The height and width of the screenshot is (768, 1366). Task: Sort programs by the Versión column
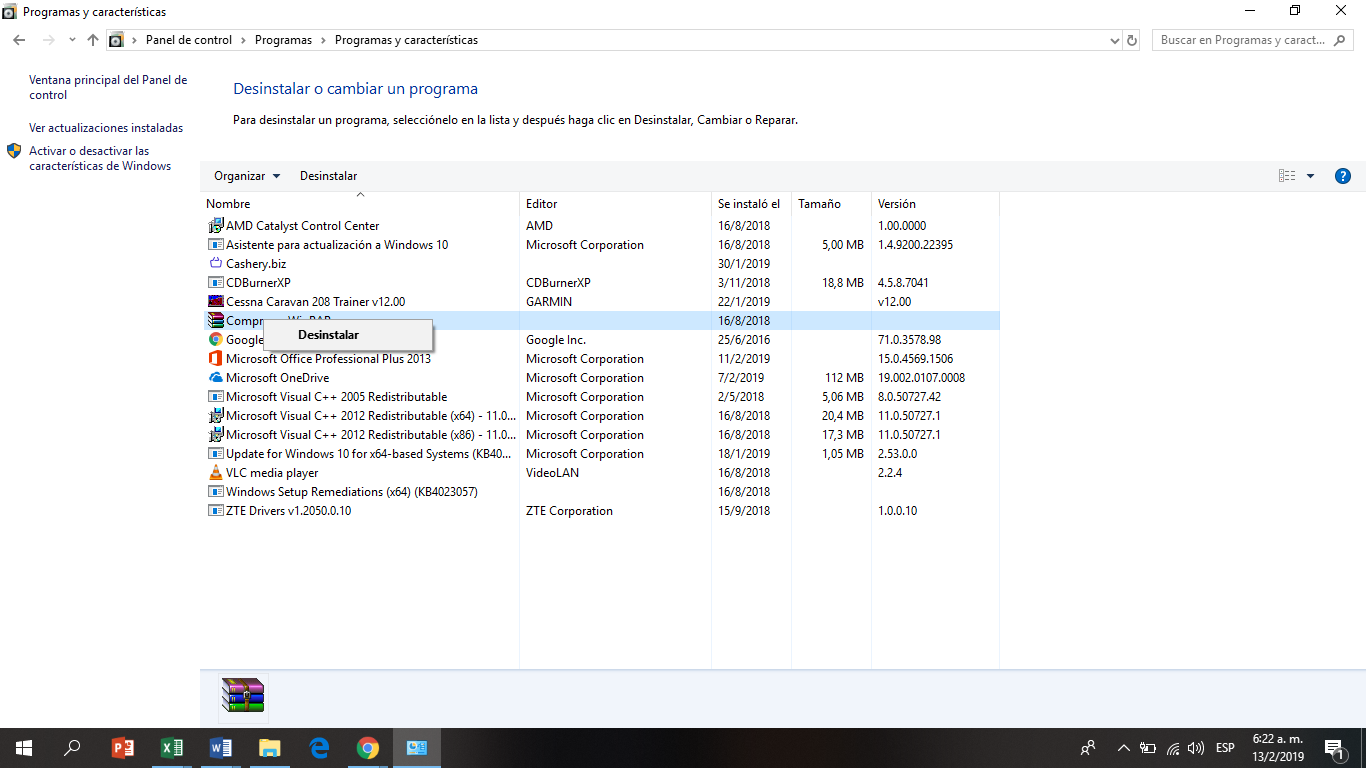(935, 204)
